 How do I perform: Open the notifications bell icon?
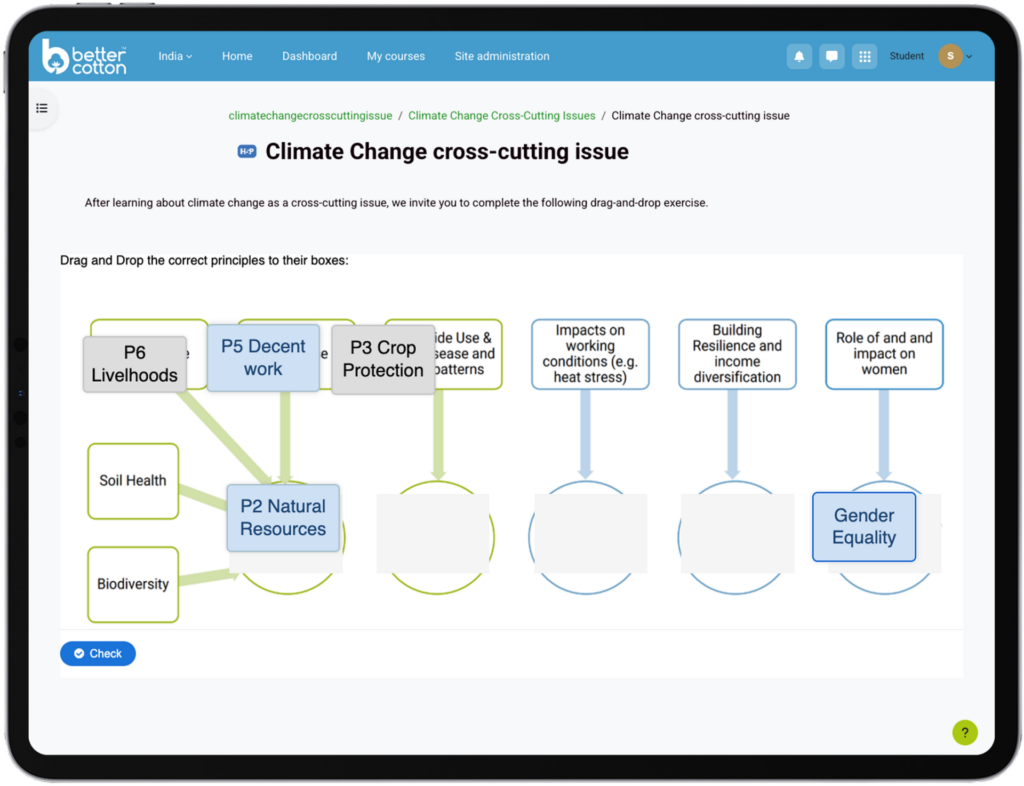pos(799,57)
